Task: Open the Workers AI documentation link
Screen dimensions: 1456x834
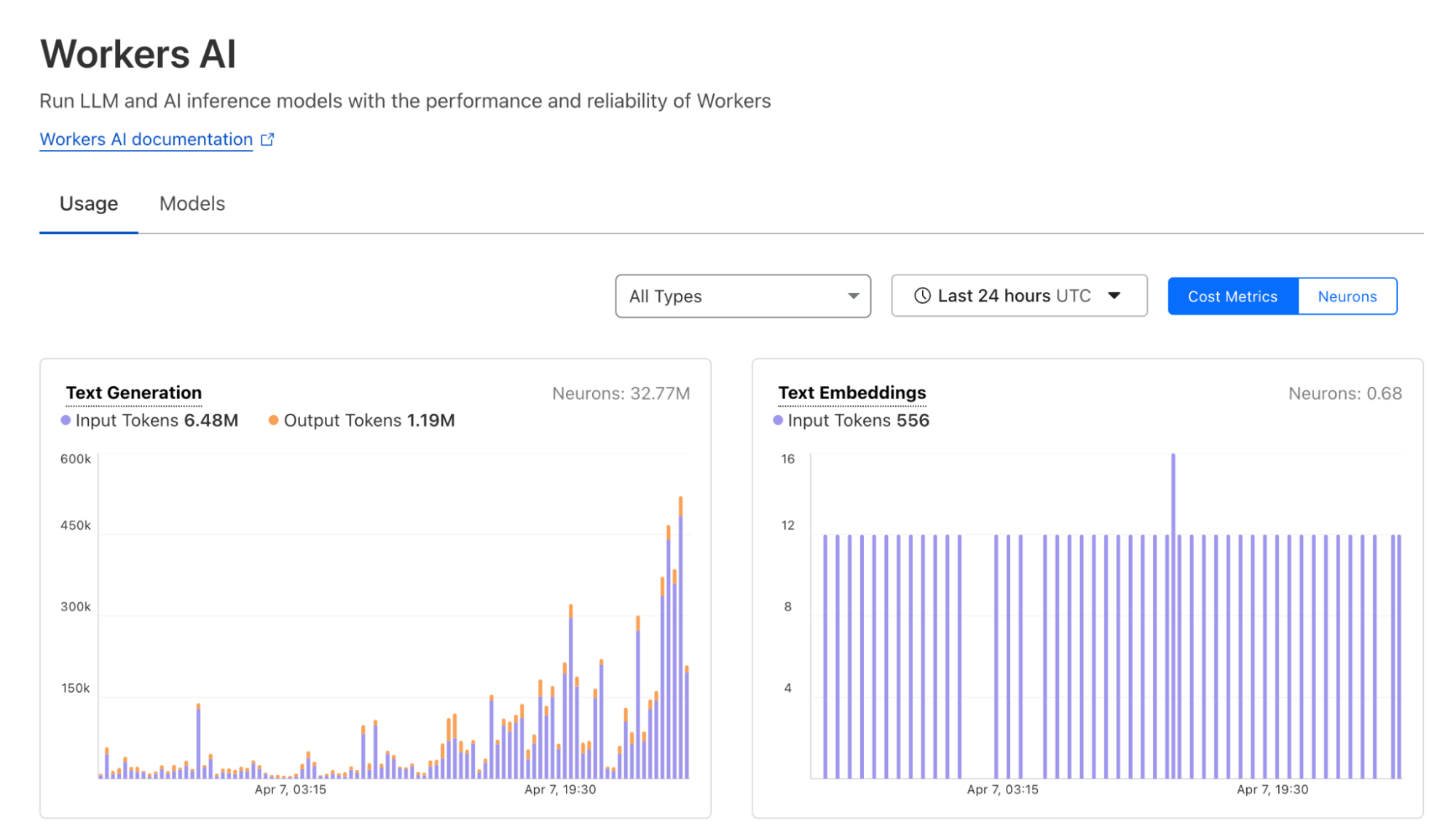Action: pyautogui.click(x=146, y=139)
